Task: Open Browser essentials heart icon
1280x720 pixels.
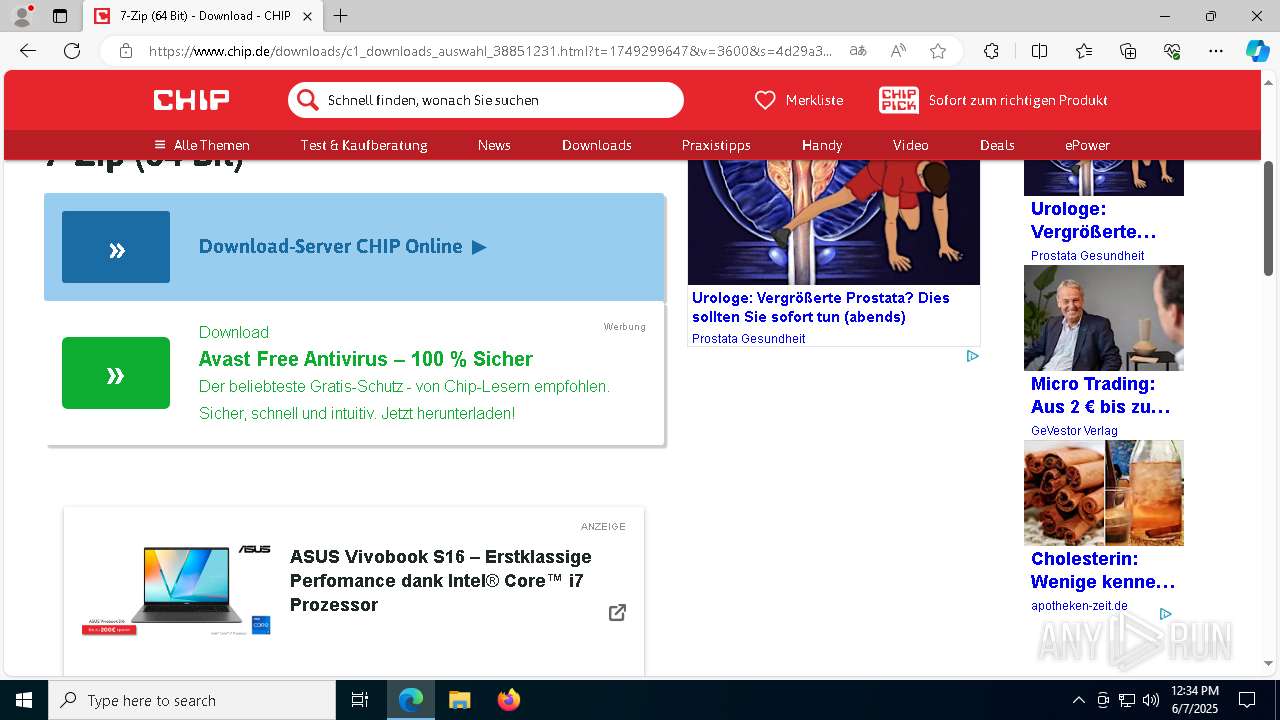Action: [1172, 51]
